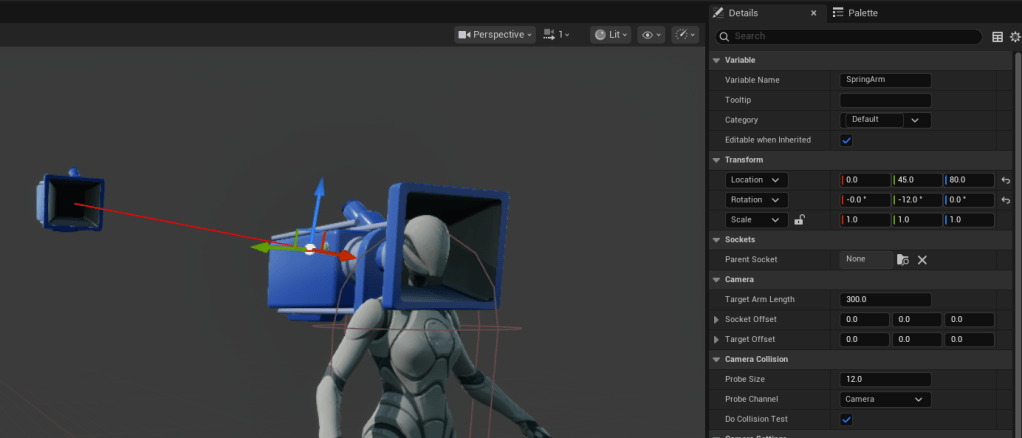1022x438 pixels.
Task: Open Details panel settings gear
Action: 1015,36
